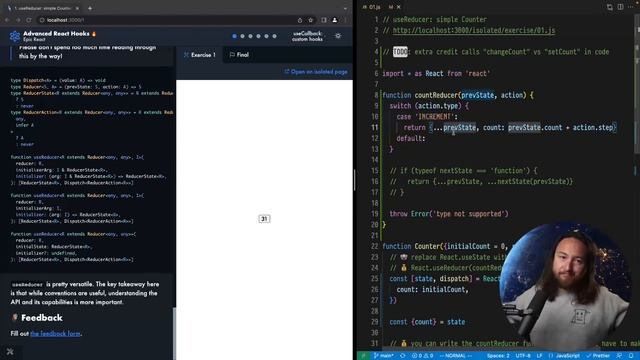Click the TODO highlight on line 4
The image size is (640, 360).
click(x=400, y=52)
